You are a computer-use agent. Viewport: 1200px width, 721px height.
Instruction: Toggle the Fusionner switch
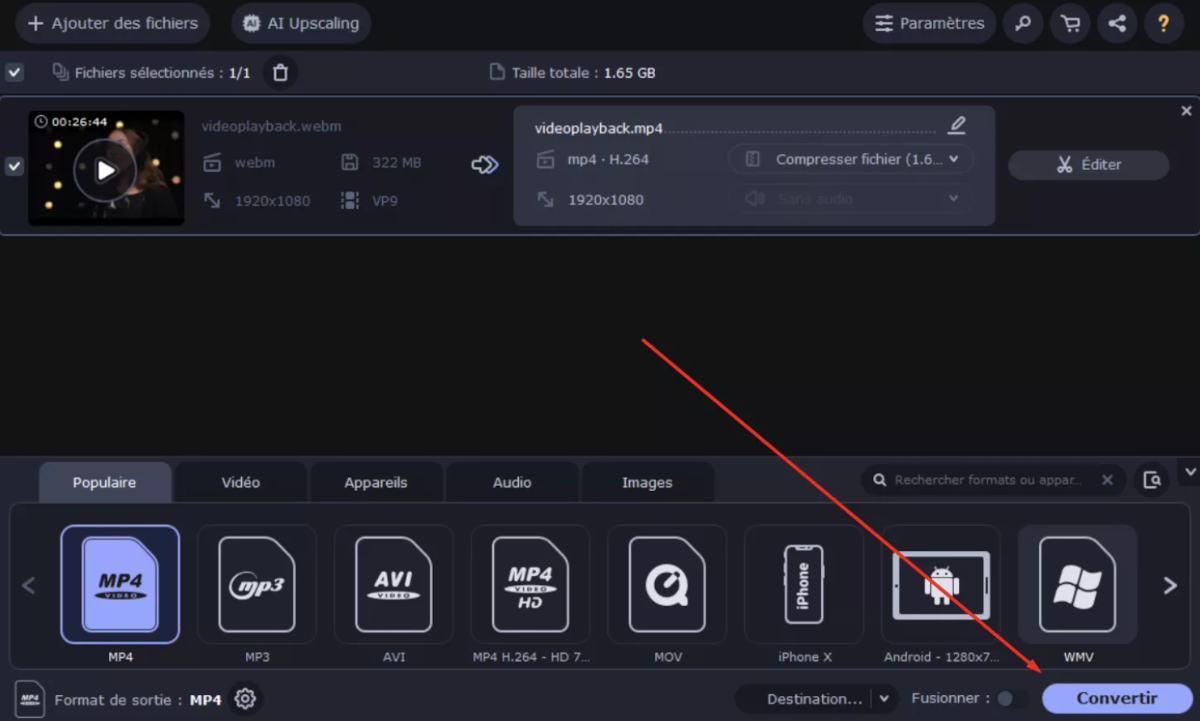pos(1010,699)
